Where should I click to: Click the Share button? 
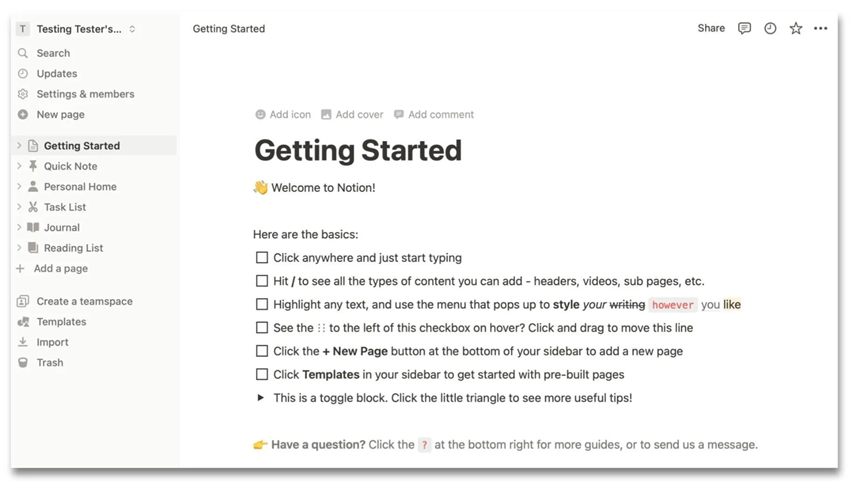711,28
